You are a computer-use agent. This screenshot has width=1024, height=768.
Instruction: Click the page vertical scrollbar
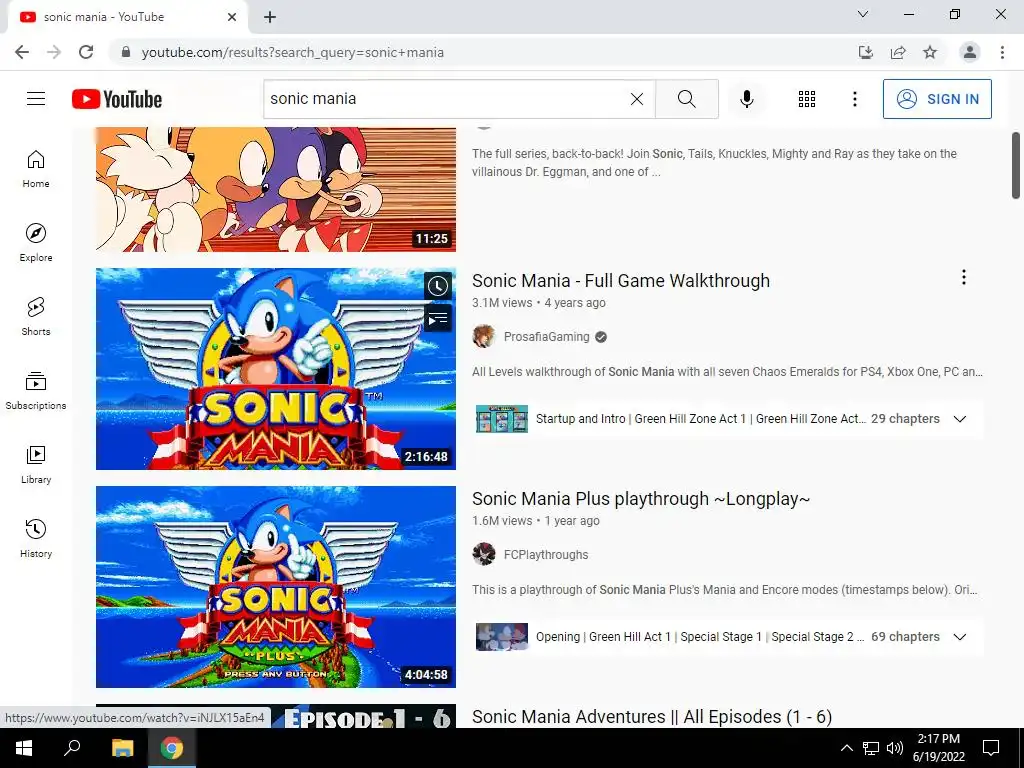(x=1016, y=165)
